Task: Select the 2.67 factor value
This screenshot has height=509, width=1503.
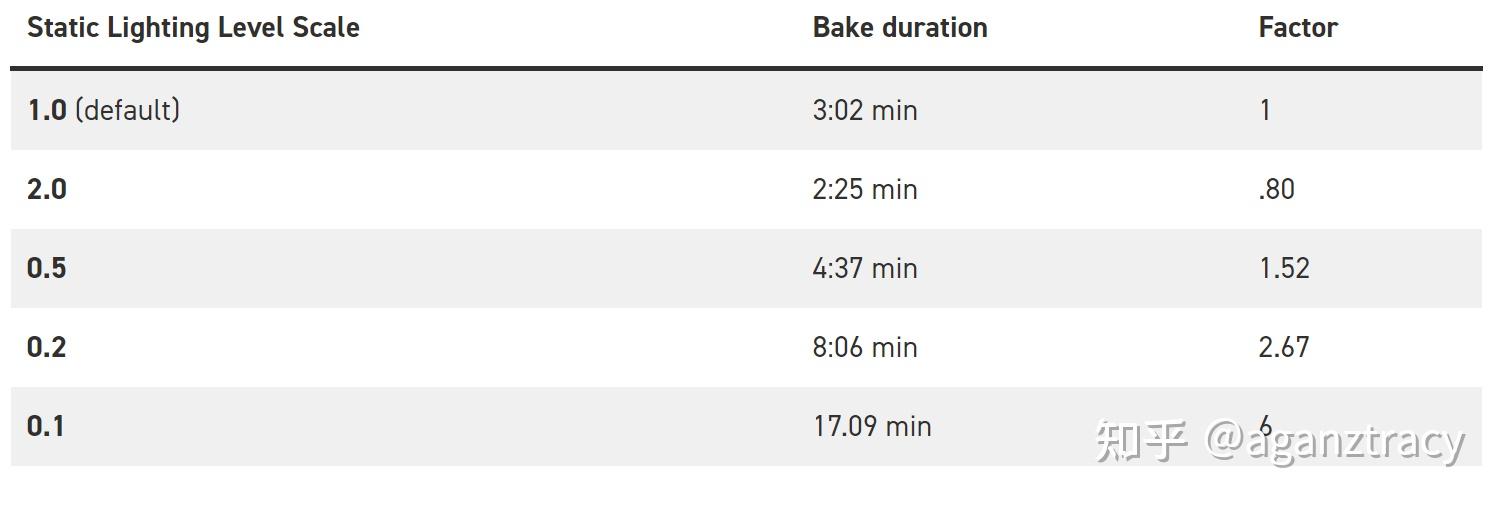Action: coord(1284,347)
